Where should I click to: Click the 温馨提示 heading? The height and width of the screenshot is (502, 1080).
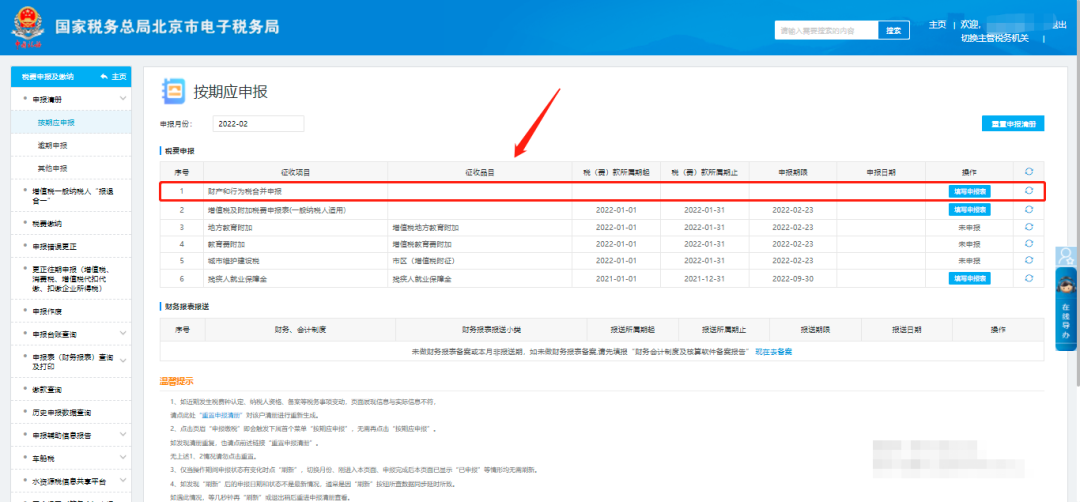coord(176,381)
